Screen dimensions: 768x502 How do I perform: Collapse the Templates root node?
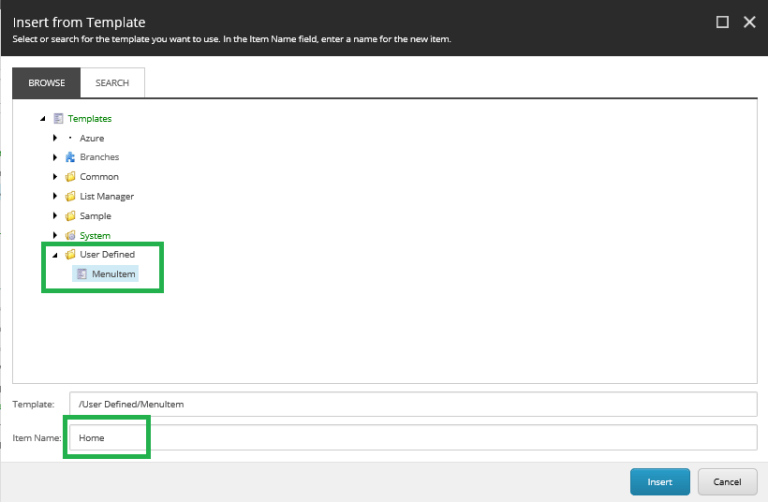pos(43,119)
